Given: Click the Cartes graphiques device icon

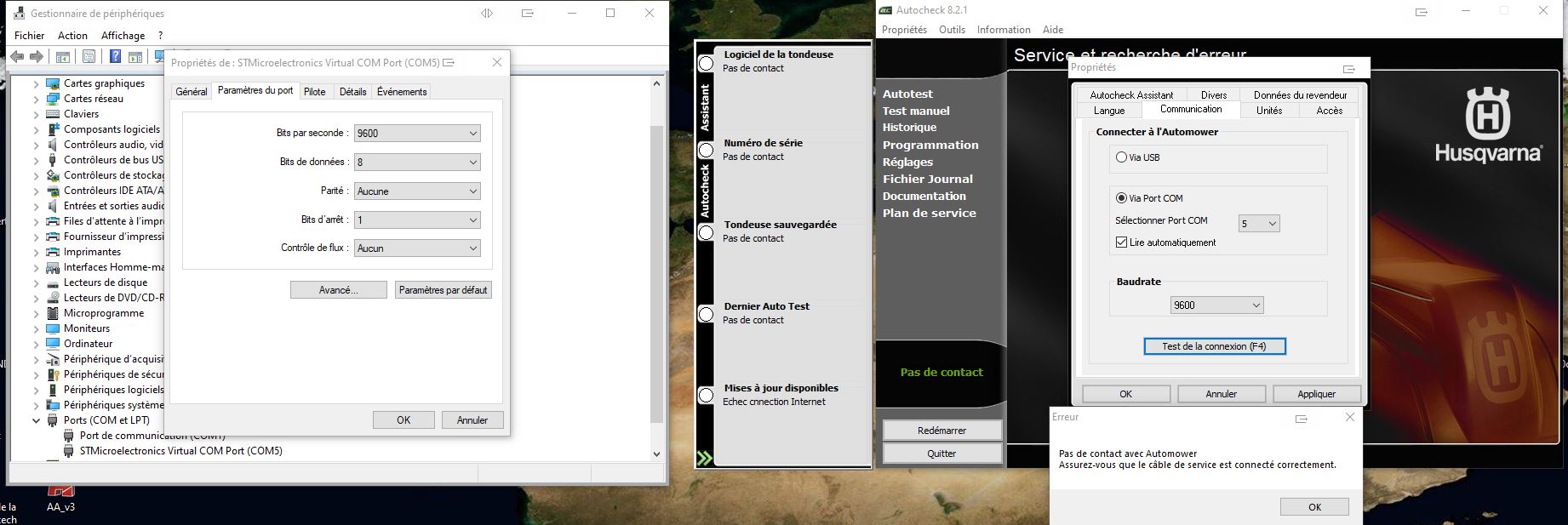Looking at the screenshot, I should click(53, 83).
